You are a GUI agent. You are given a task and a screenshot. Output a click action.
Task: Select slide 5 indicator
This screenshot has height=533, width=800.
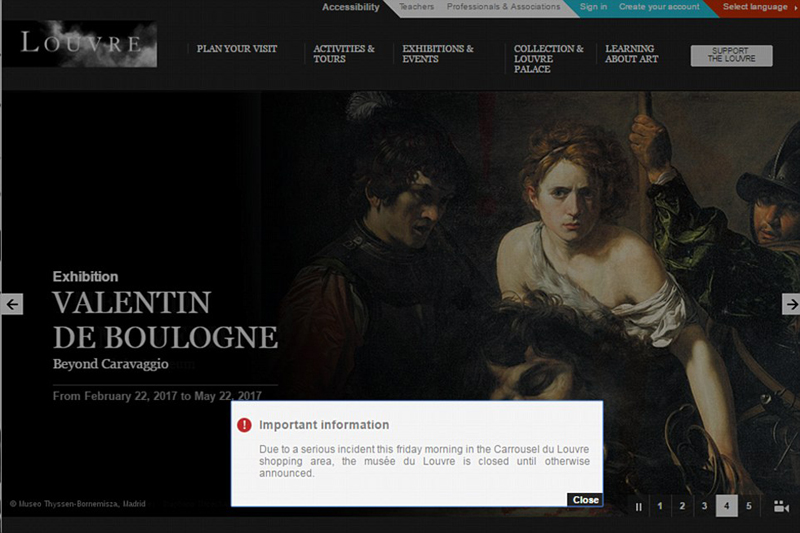pos(748,506)
